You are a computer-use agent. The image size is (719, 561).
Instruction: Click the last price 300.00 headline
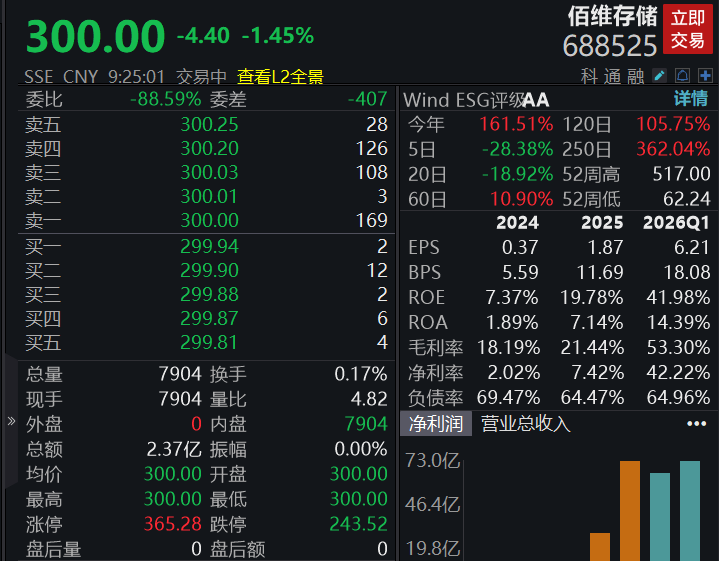tap(95, 36)
